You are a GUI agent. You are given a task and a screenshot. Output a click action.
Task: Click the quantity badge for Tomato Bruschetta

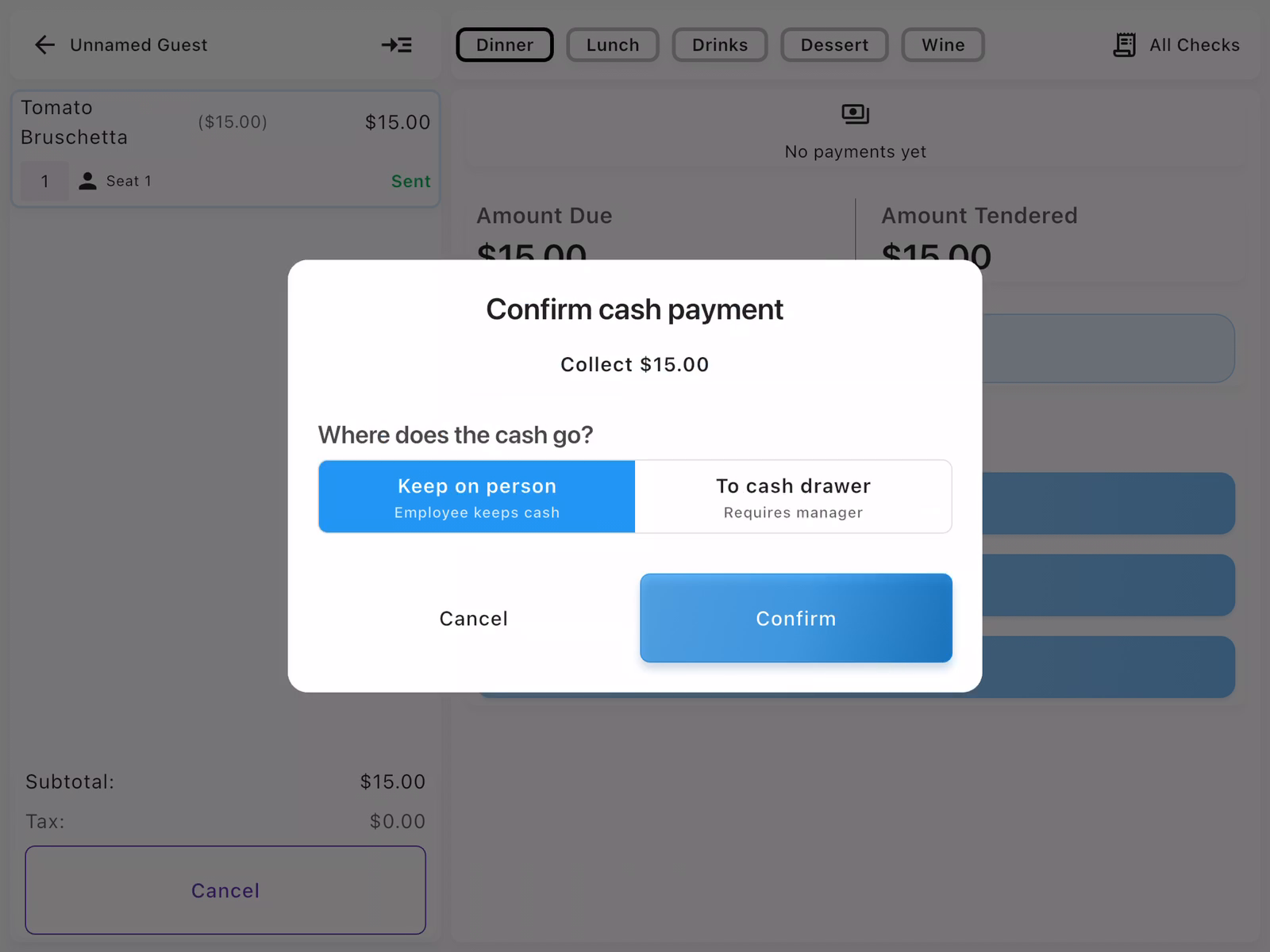coord(44,180)
